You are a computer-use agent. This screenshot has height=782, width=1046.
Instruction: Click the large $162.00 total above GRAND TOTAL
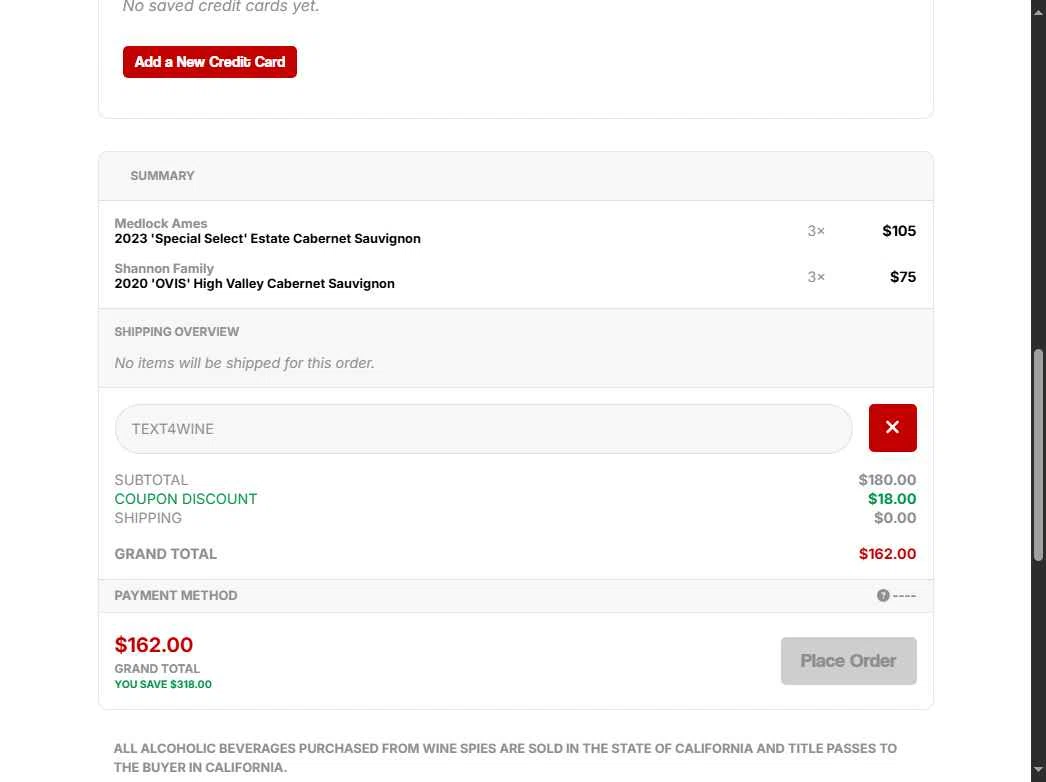(x=153, y=645)
